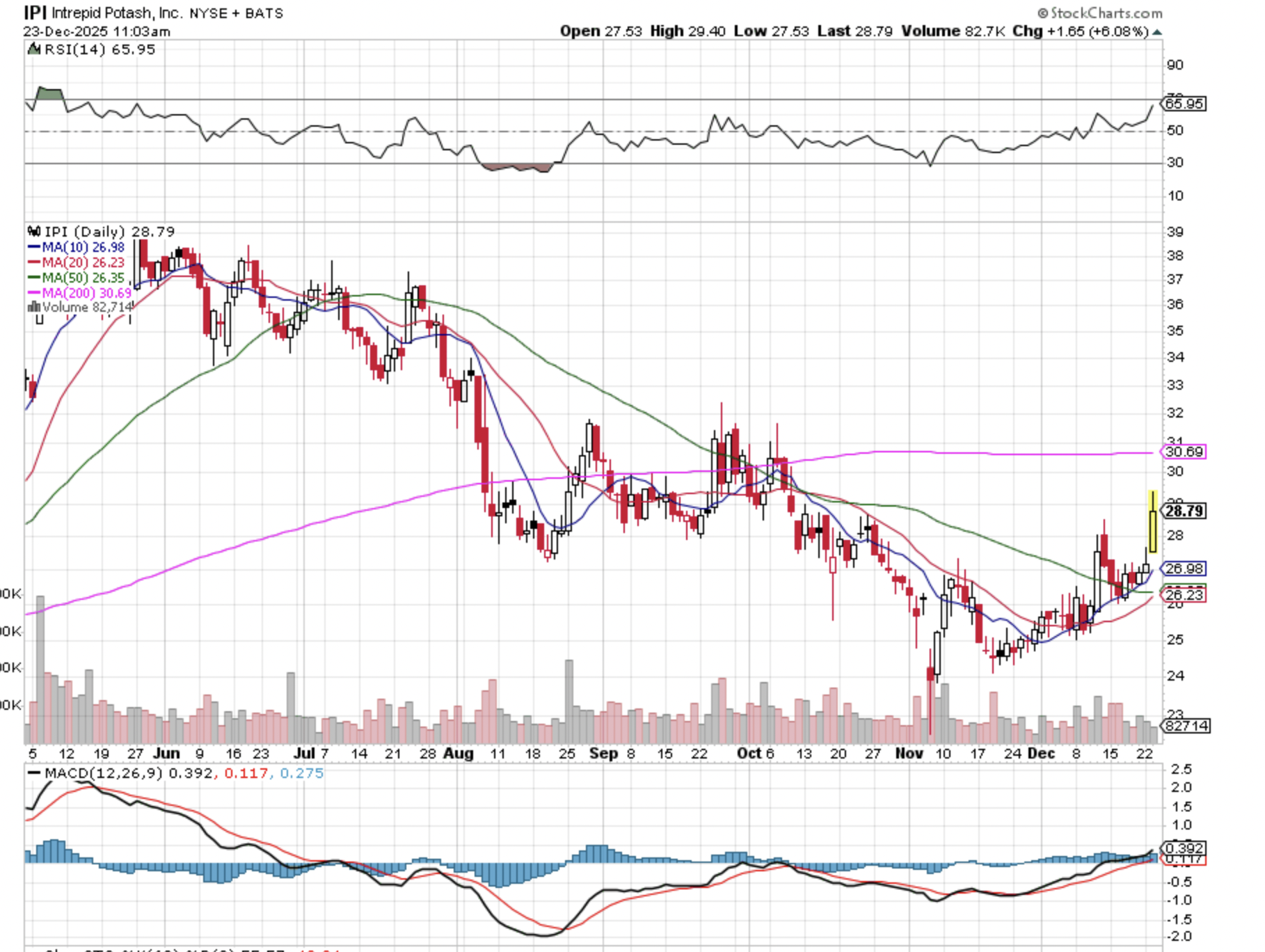
Task: Select the MA(20) red legend entry
Action: coord(77,263)
